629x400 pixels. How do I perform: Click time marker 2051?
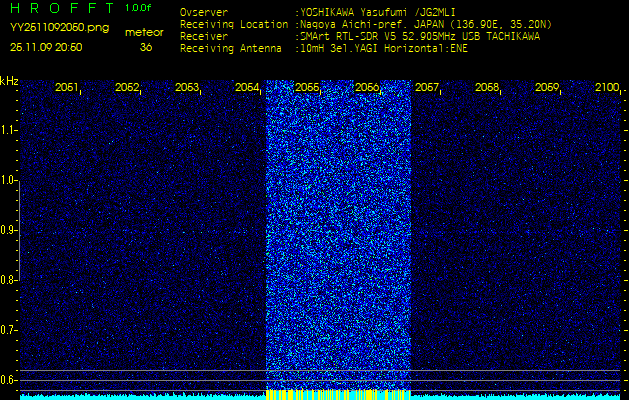click(x=67, y=87)
